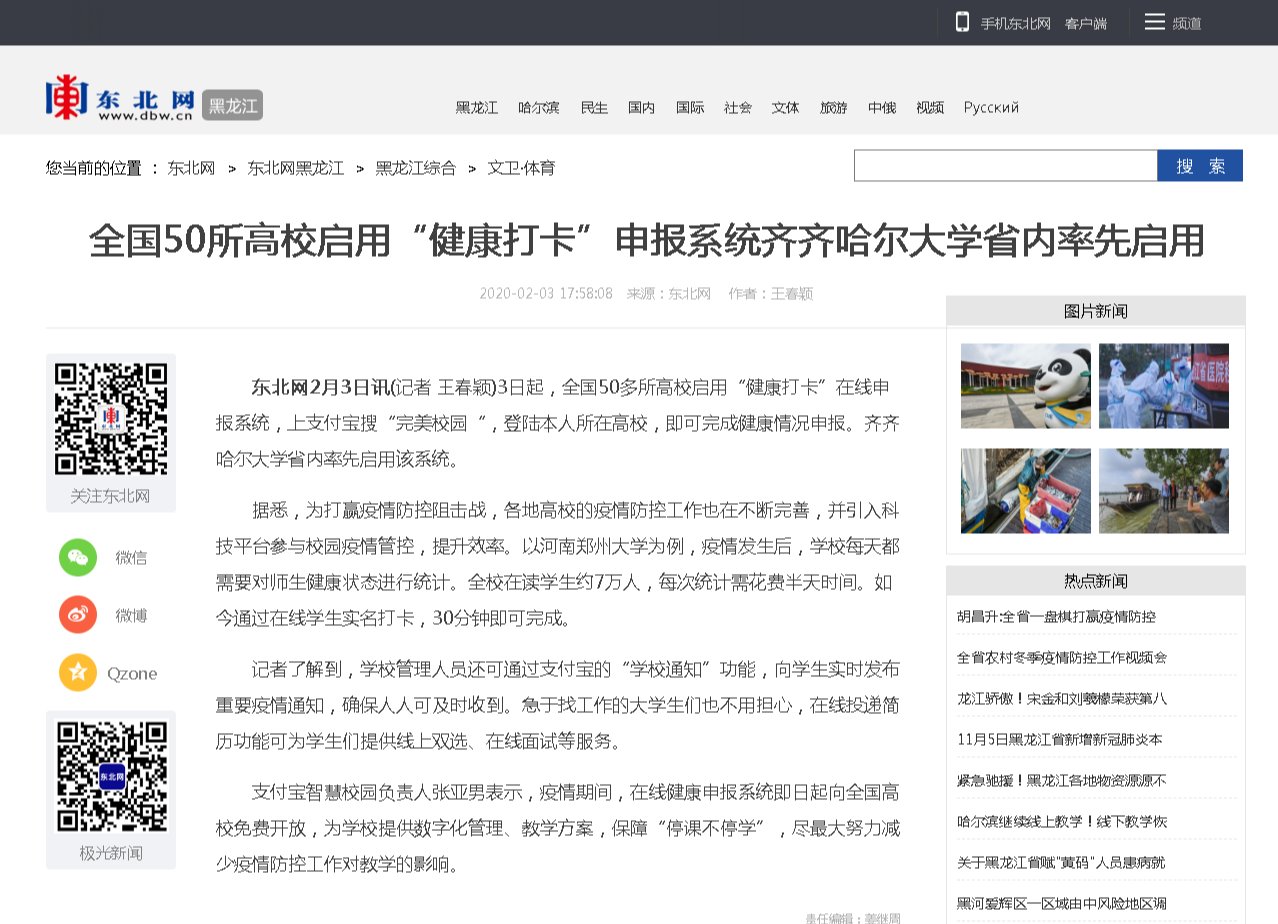Go to 黑龙江综合 in the breadcrumb

tap(415, 168)
